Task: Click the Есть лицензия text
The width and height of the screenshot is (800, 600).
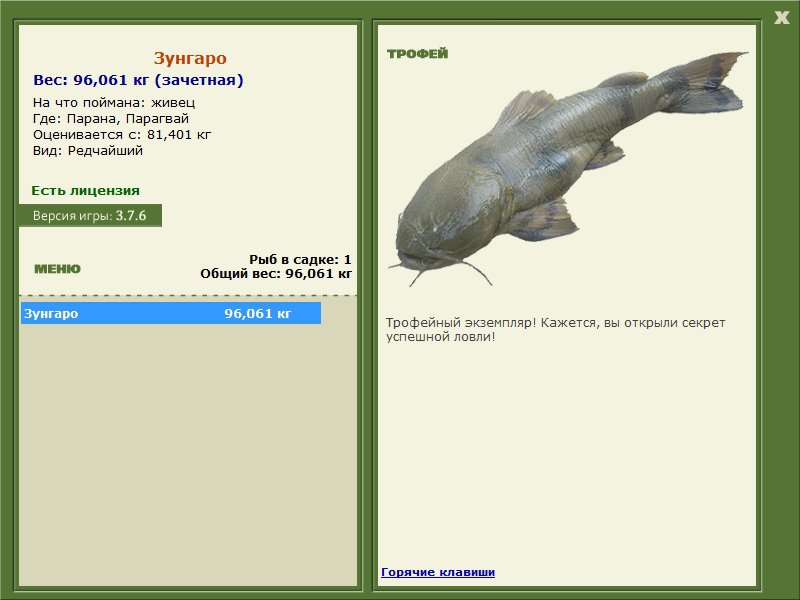Action: coord(85,190)
